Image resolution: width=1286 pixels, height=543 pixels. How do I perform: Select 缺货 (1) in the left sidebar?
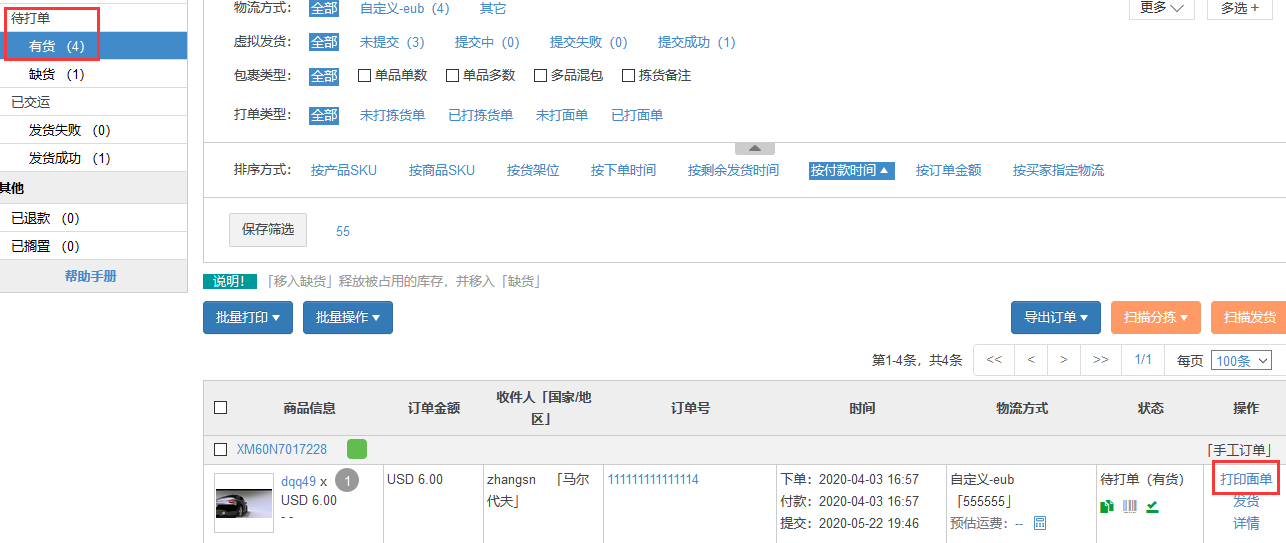tap(57, 74)
